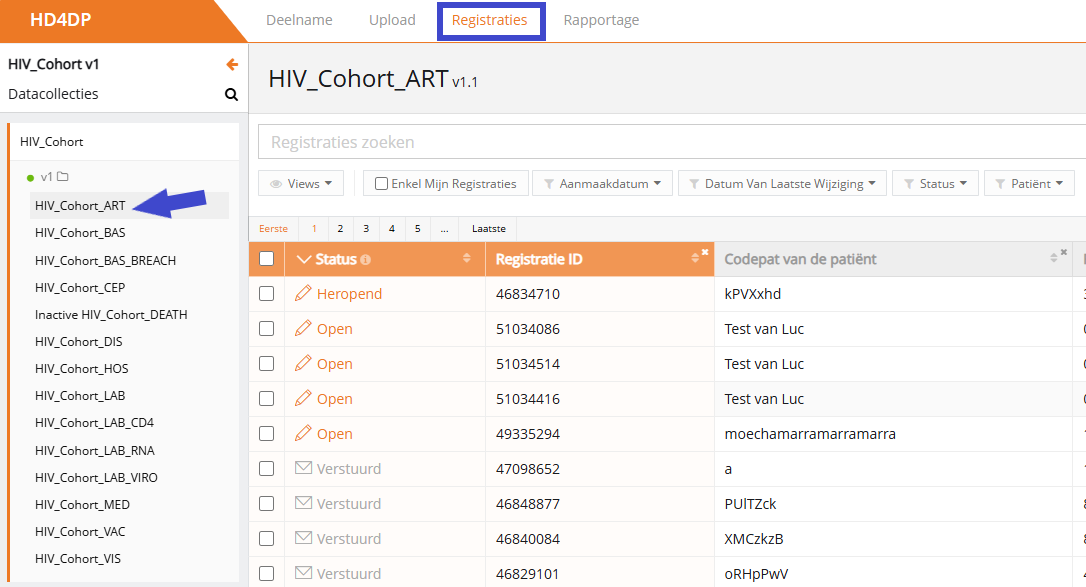This screenshot has height=587, width=1086.
Task: Click the Status column info icon
Action: click(365, 260)
